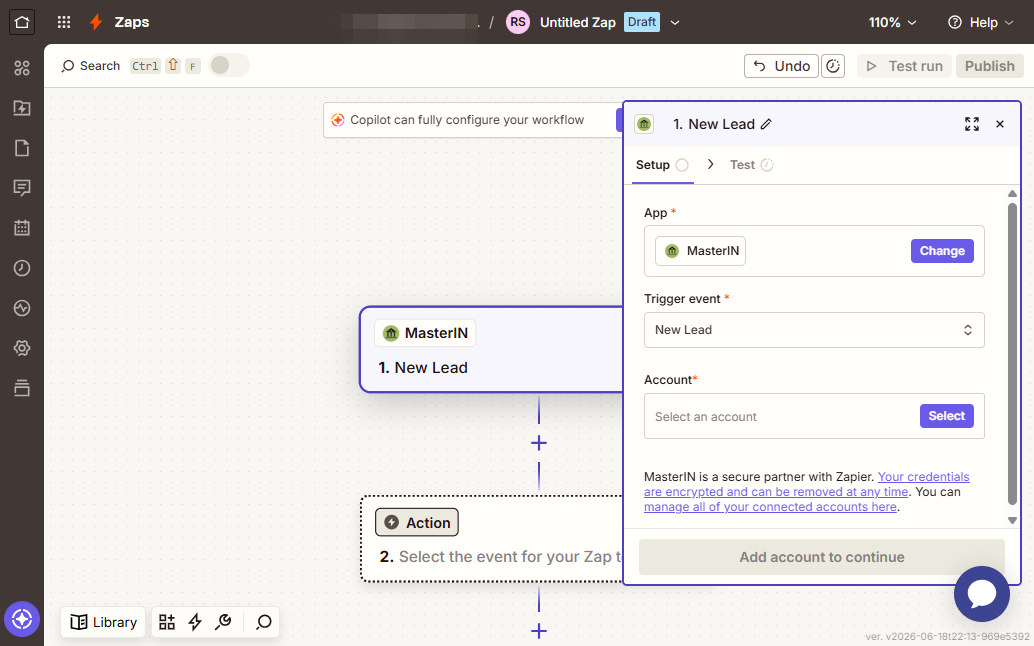
Task: Go to the Zapier home icon
Action: click(x=22, y=22)
